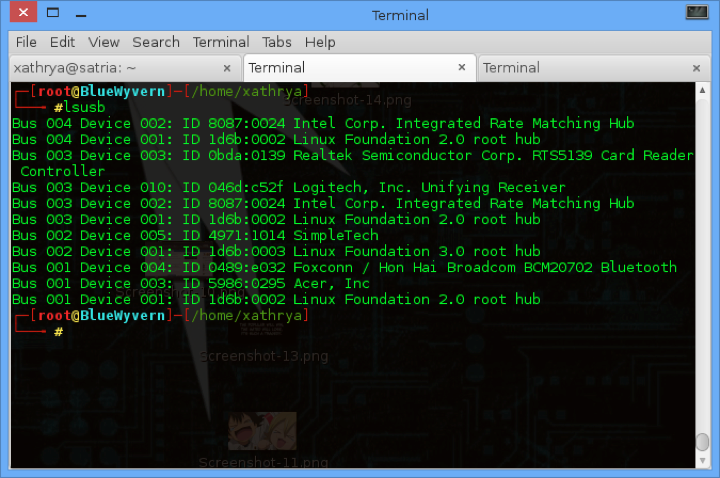Click the scrollbar down arrow

tap(702, 460)
